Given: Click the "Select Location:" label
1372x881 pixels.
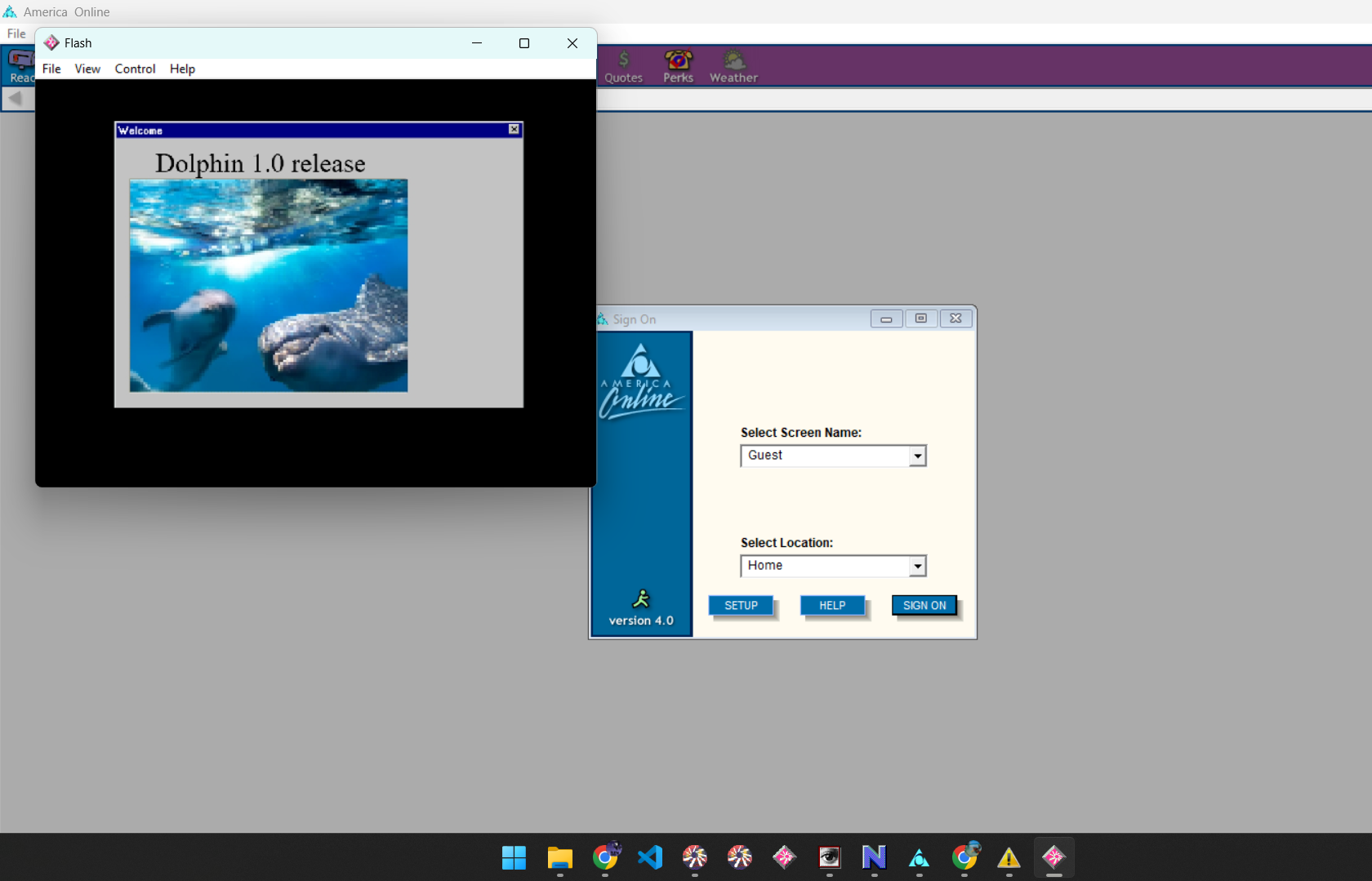Looking at the screenshot, I should (x=787, y=543).
